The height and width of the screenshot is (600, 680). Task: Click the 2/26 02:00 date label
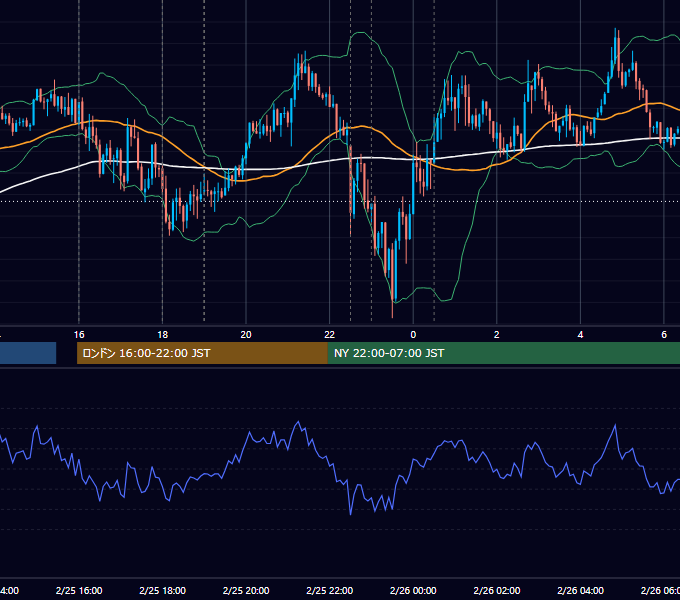pos(497,590)
